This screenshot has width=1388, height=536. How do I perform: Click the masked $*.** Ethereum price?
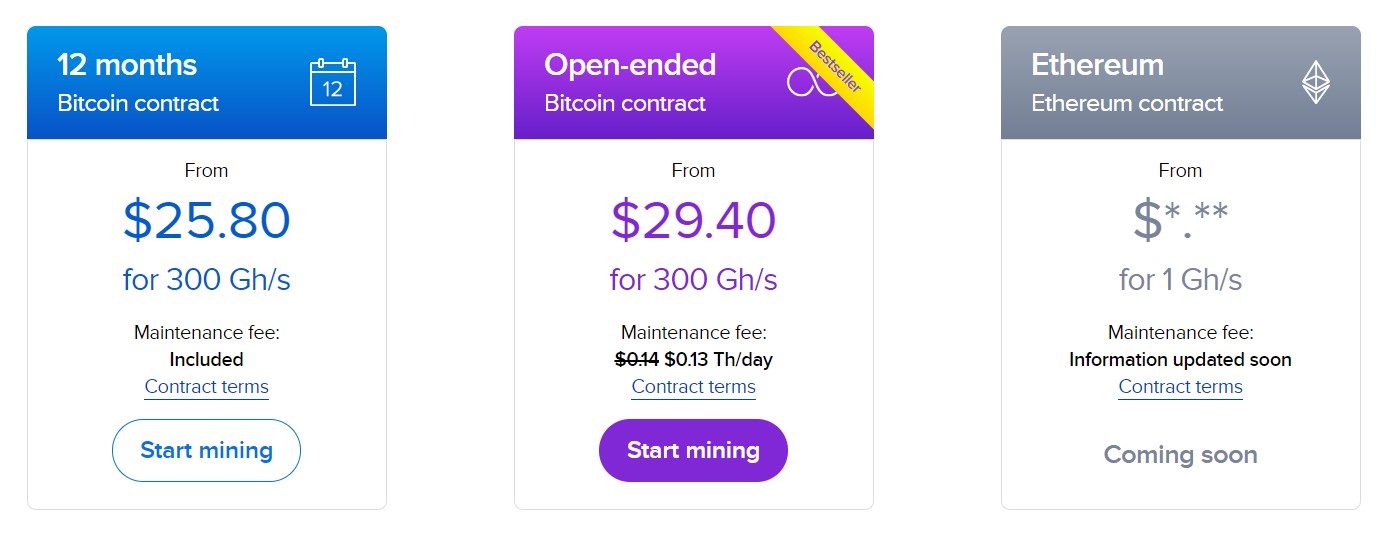click(1181, 221)
